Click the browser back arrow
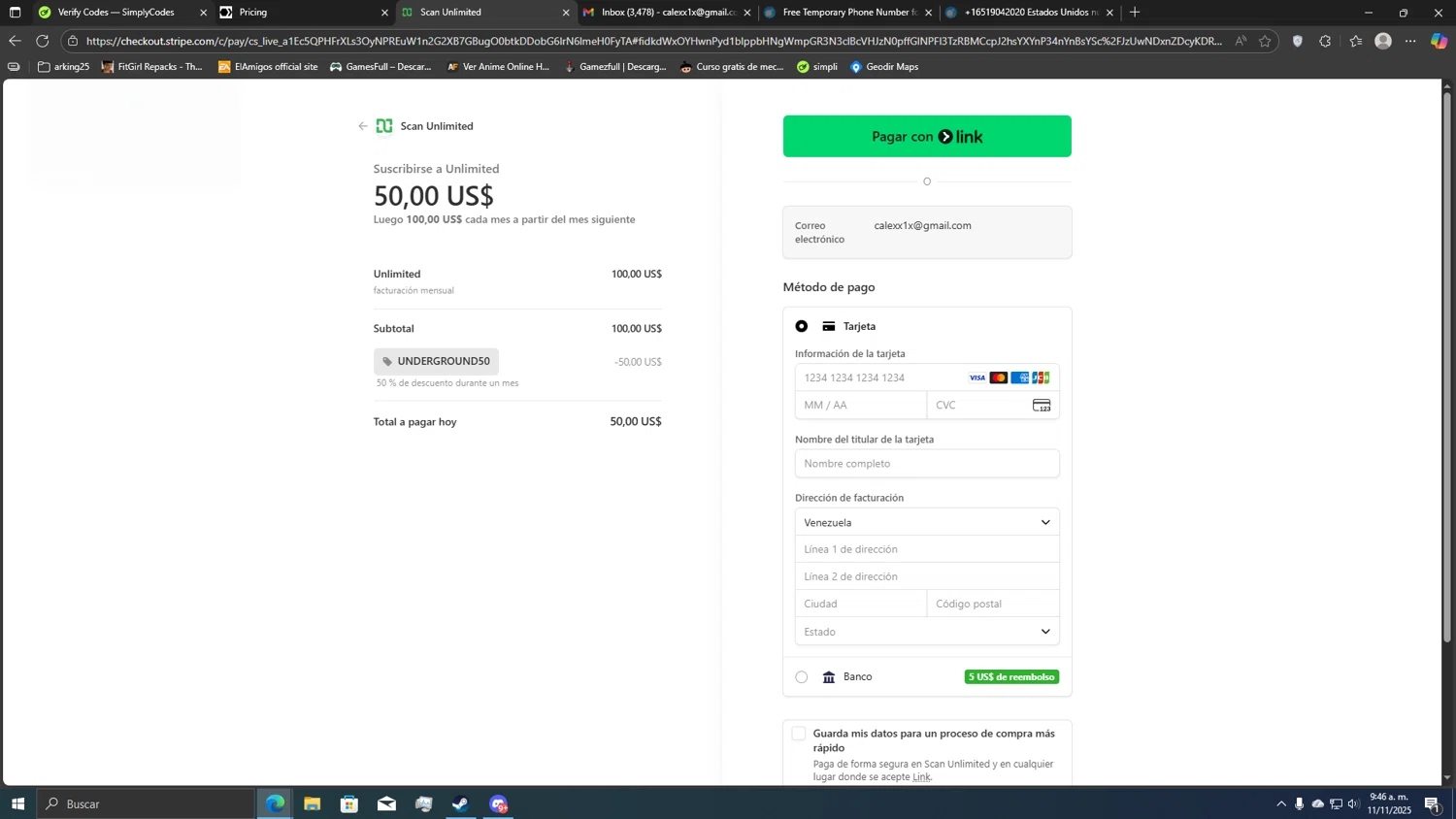The width and height of the screenshot is (1456, 819). click(15, 41)
